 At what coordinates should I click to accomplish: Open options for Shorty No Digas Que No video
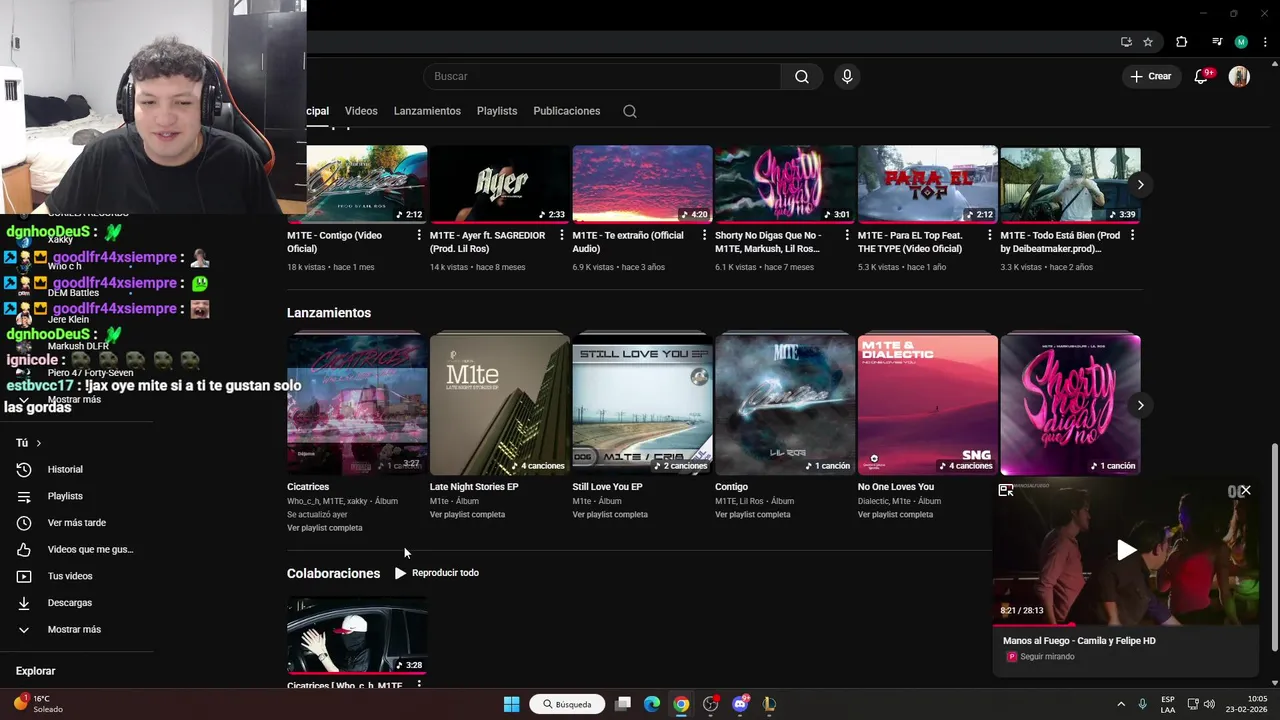click(x=847, y=236)
